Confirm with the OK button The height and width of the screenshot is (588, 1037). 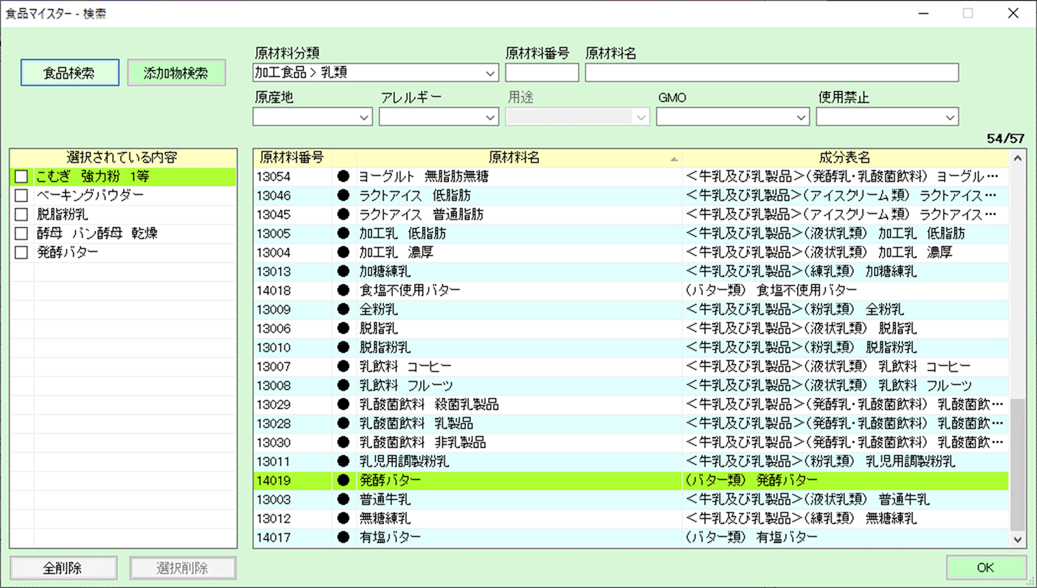click(x=985, y=567)
